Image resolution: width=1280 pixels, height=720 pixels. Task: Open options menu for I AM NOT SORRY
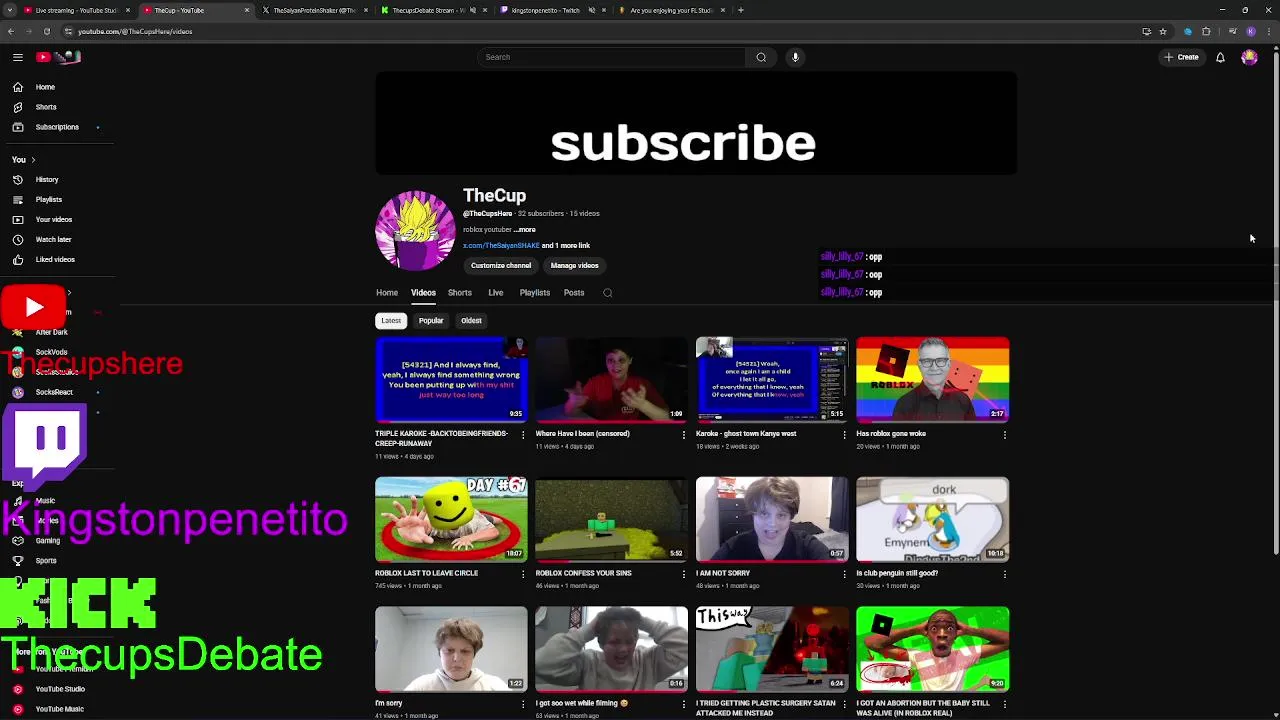[x=844, y=575]
